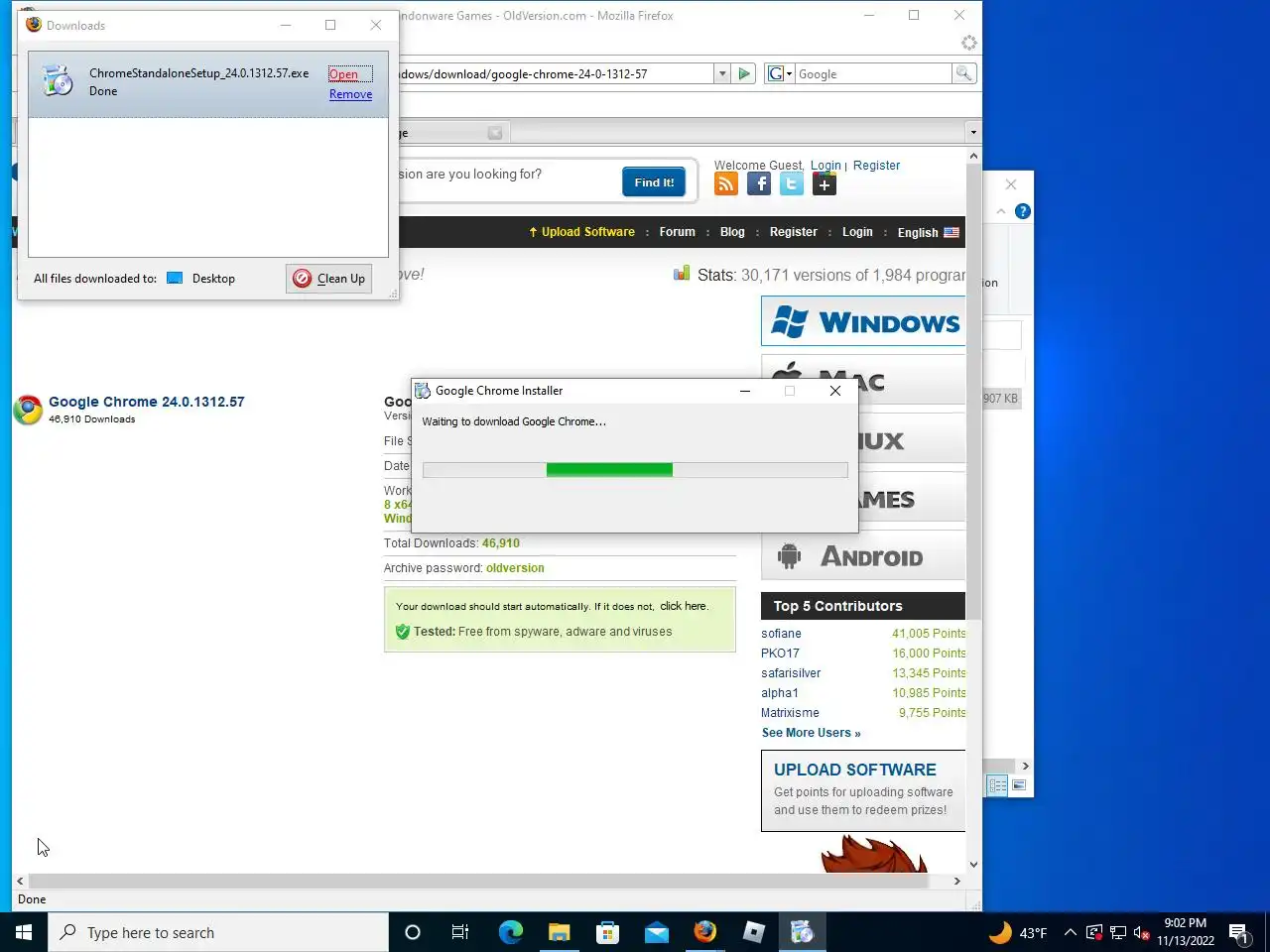
Task: Switch to Firefox from the taskbar
Action: point(704,932)
